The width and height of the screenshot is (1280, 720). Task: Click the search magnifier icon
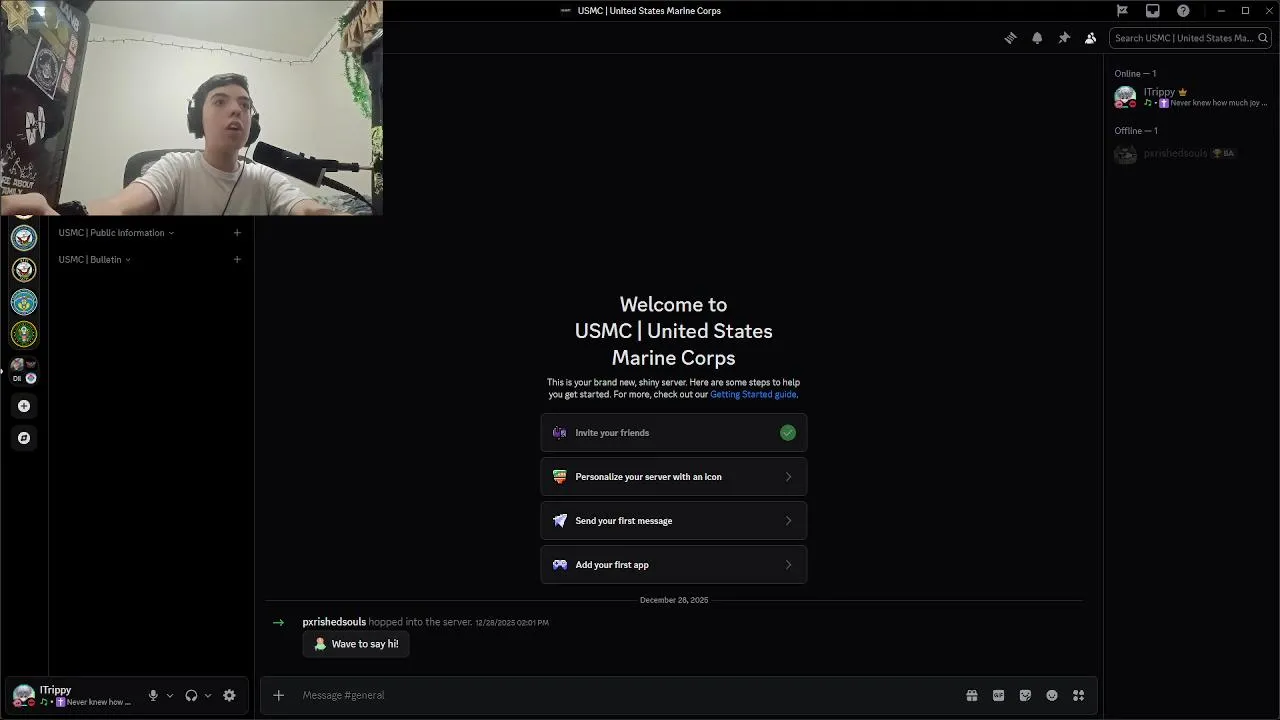pyautogui.click(x=1263, y=38)
